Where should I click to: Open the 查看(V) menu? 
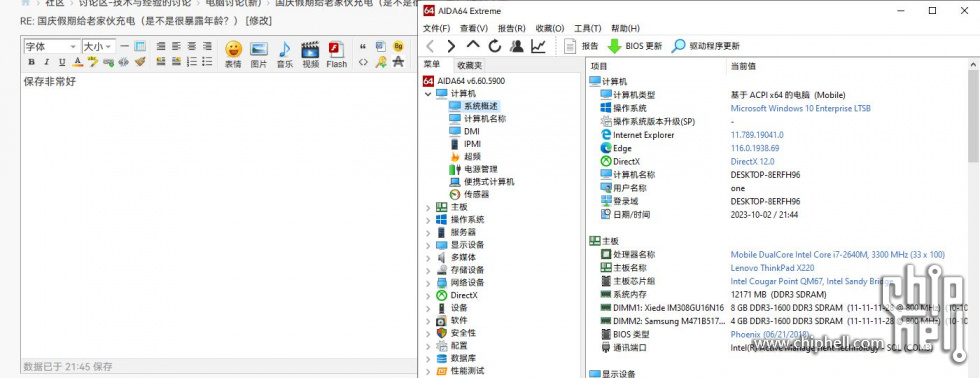coord(474,28)
